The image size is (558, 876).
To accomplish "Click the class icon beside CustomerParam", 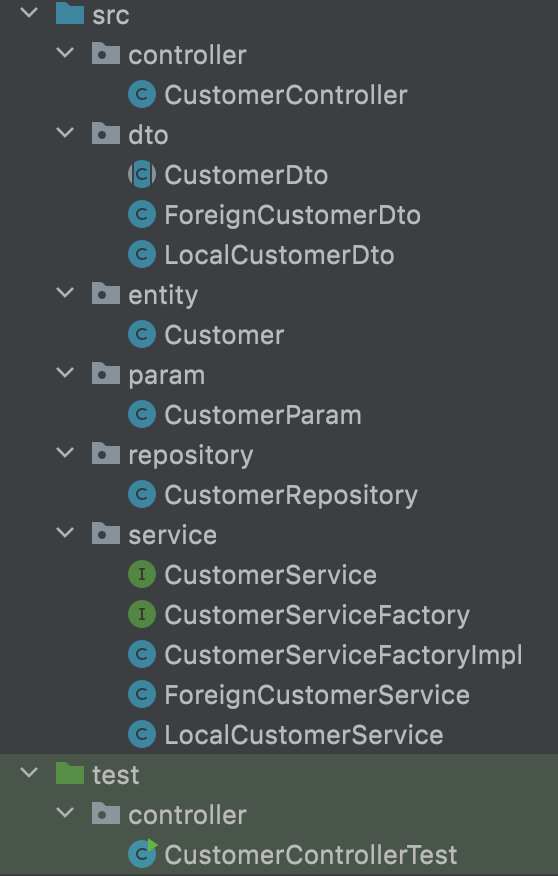I will click(x=142, y=415).
